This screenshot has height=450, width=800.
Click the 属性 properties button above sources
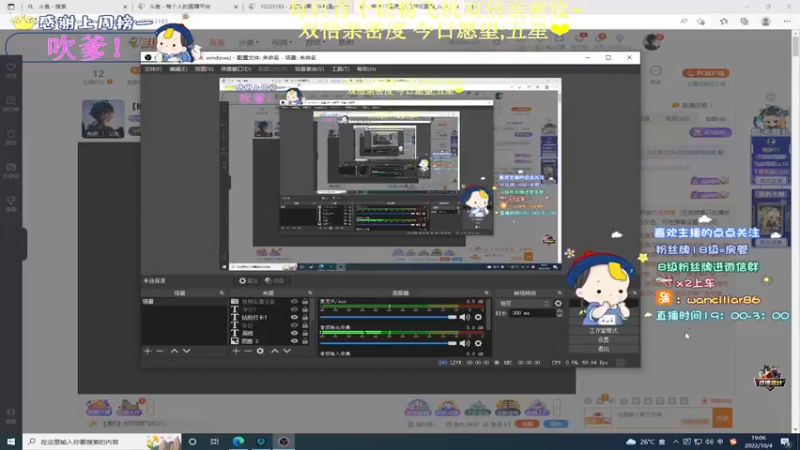[x=247, y=281]
